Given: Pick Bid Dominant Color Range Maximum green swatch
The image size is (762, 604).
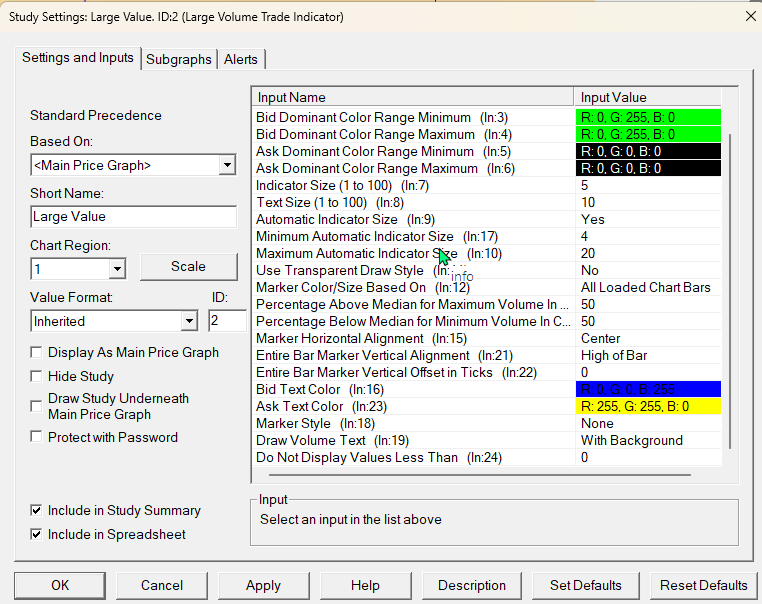Looking at the screenshot, I should pyautogui.click(x=648, y=135).
